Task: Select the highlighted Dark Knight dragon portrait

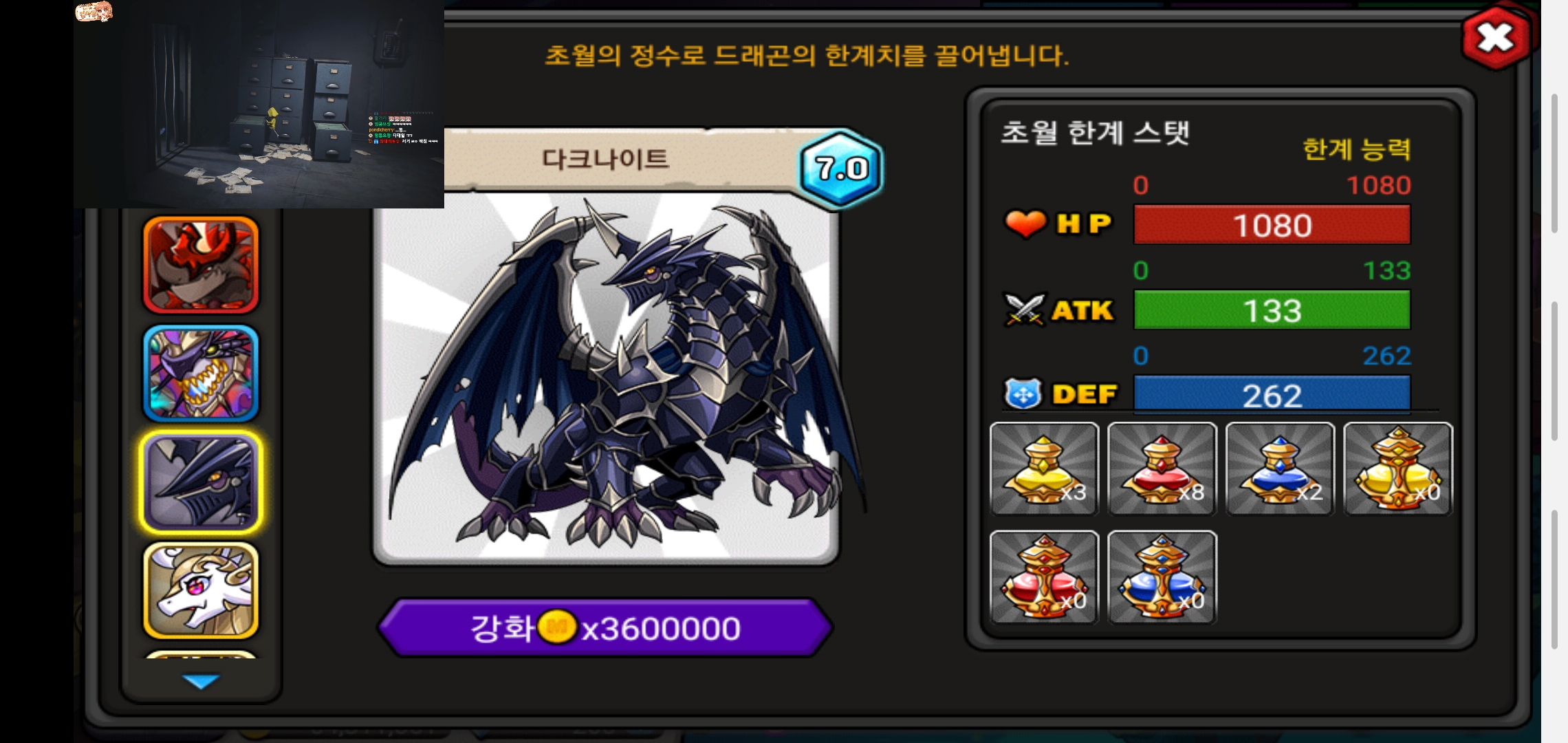Action: click(x=201, y=482)
